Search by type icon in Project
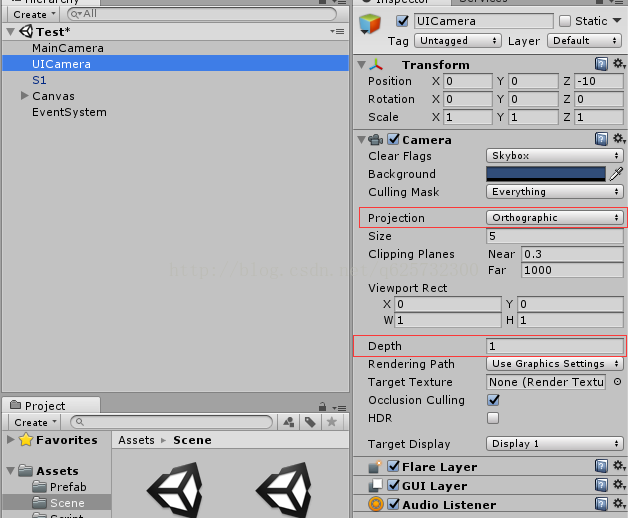 tap(289, 422)
